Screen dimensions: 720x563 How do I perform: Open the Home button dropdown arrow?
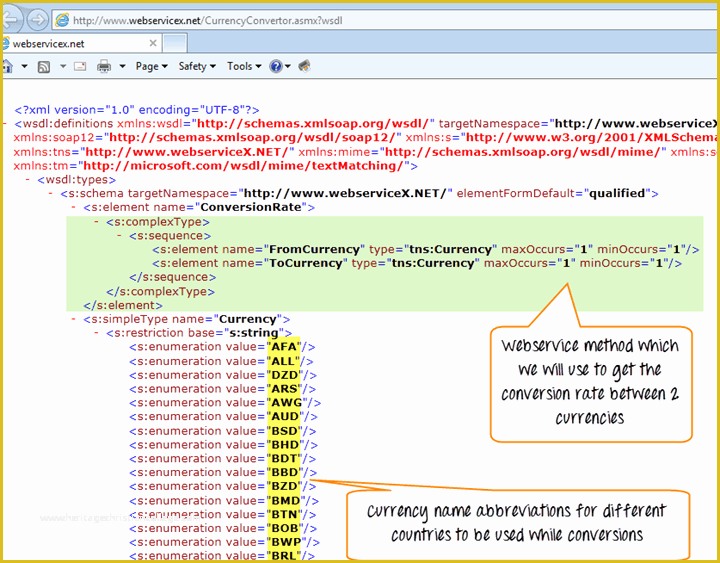24,67
